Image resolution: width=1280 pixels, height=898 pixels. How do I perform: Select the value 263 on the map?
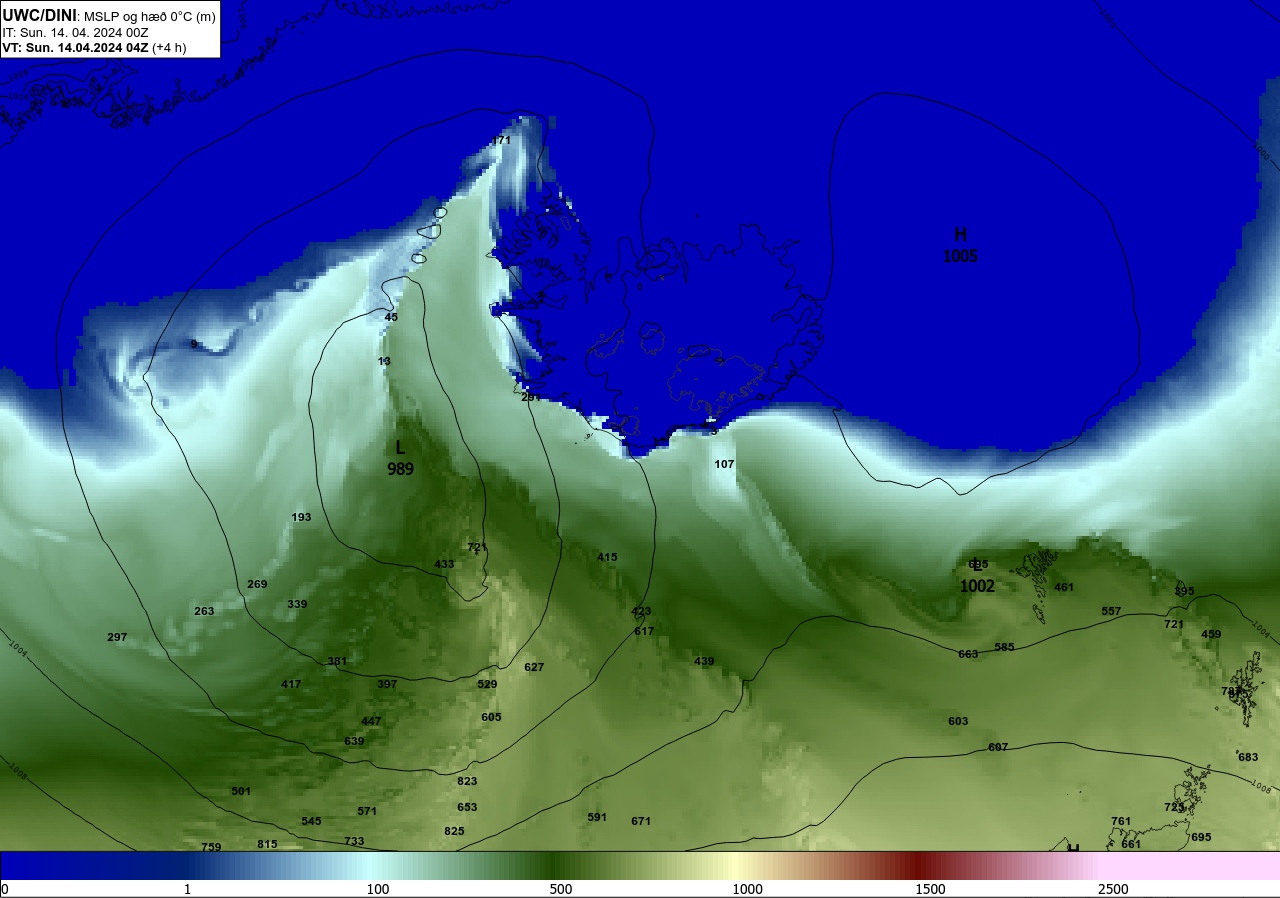[x=204, y=611]
